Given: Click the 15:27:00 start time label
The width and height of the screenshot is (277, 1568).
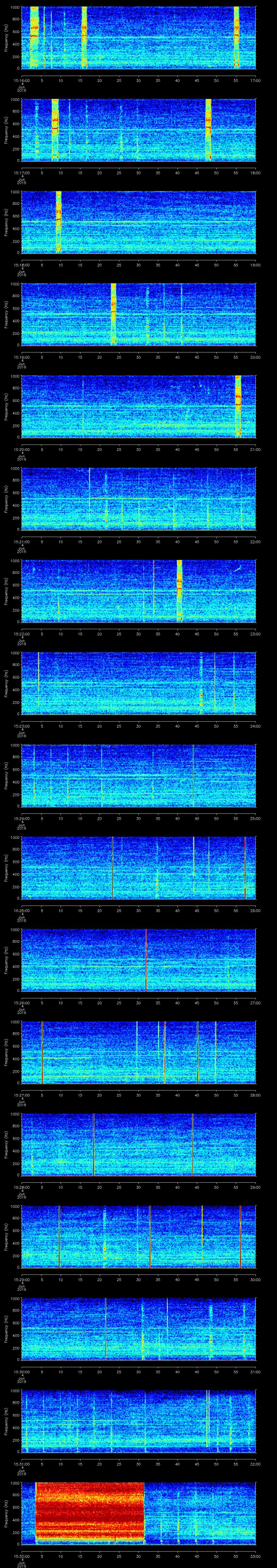Looking at the screenshot, I should 21,1095.
